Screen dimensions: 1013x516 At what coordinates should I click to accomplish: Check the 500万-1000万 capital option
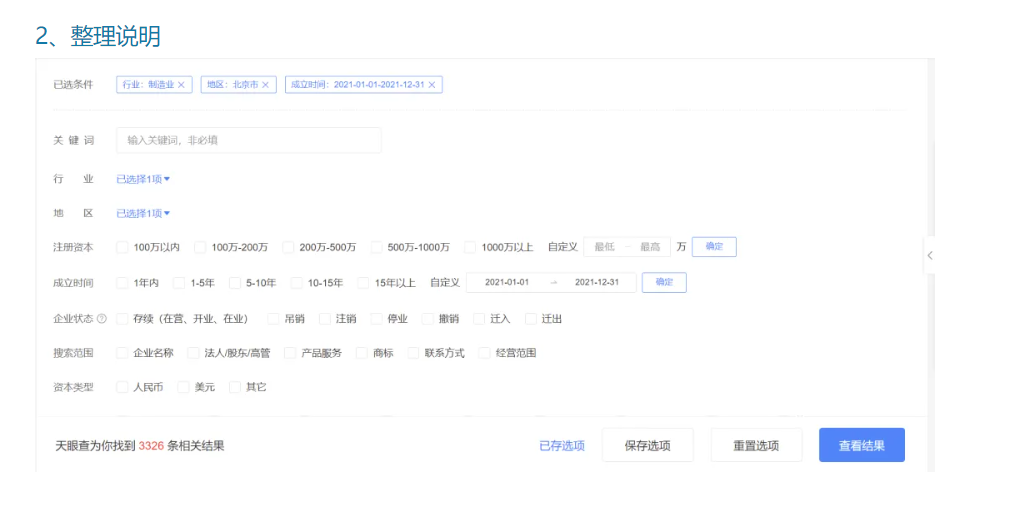tap(377, 247)
